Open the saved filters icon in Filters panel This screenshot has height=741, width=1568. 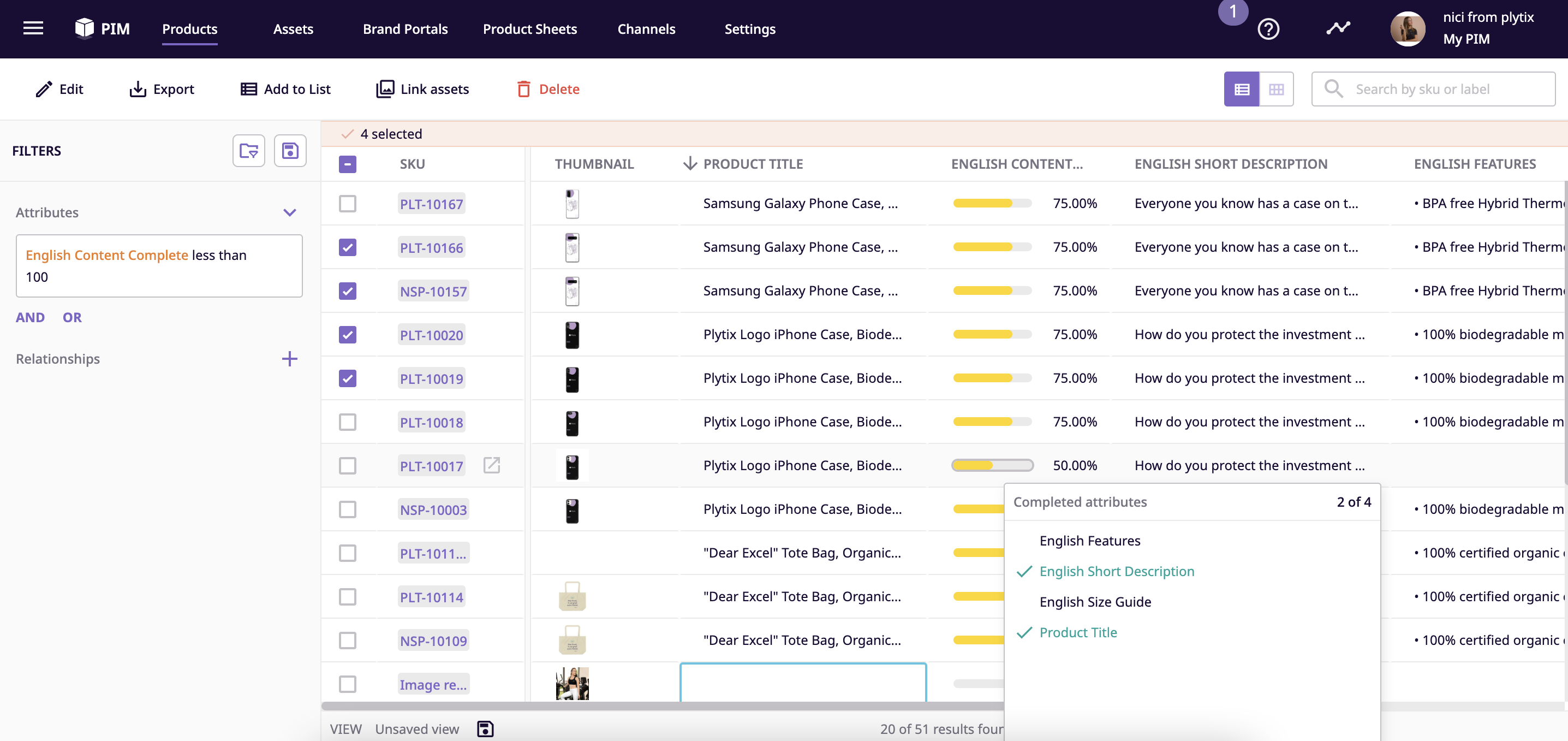248,150
